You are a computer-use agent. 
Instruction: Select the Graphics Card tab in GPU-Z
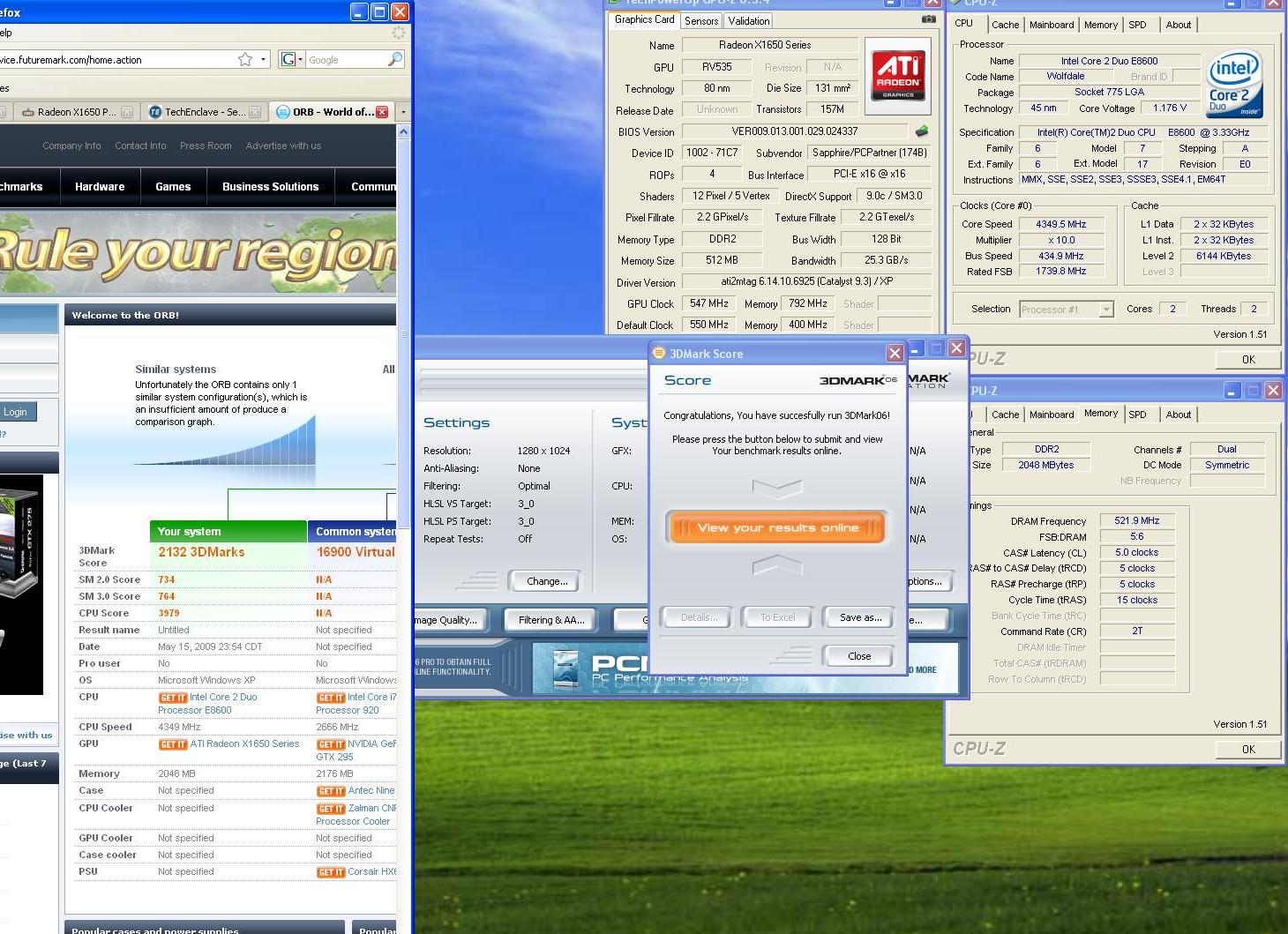pyautogui.click(x=644, y=19)
